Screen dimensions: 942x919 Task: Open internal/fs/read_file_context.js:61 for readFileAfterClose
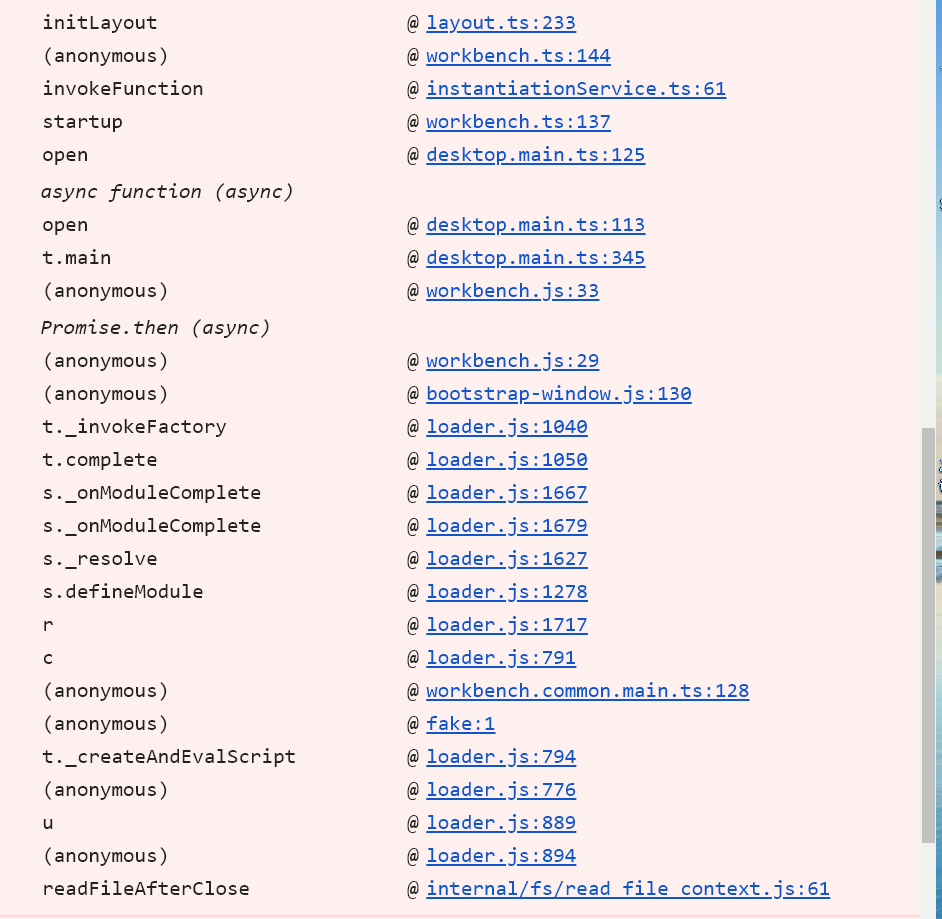click(628, 888)
